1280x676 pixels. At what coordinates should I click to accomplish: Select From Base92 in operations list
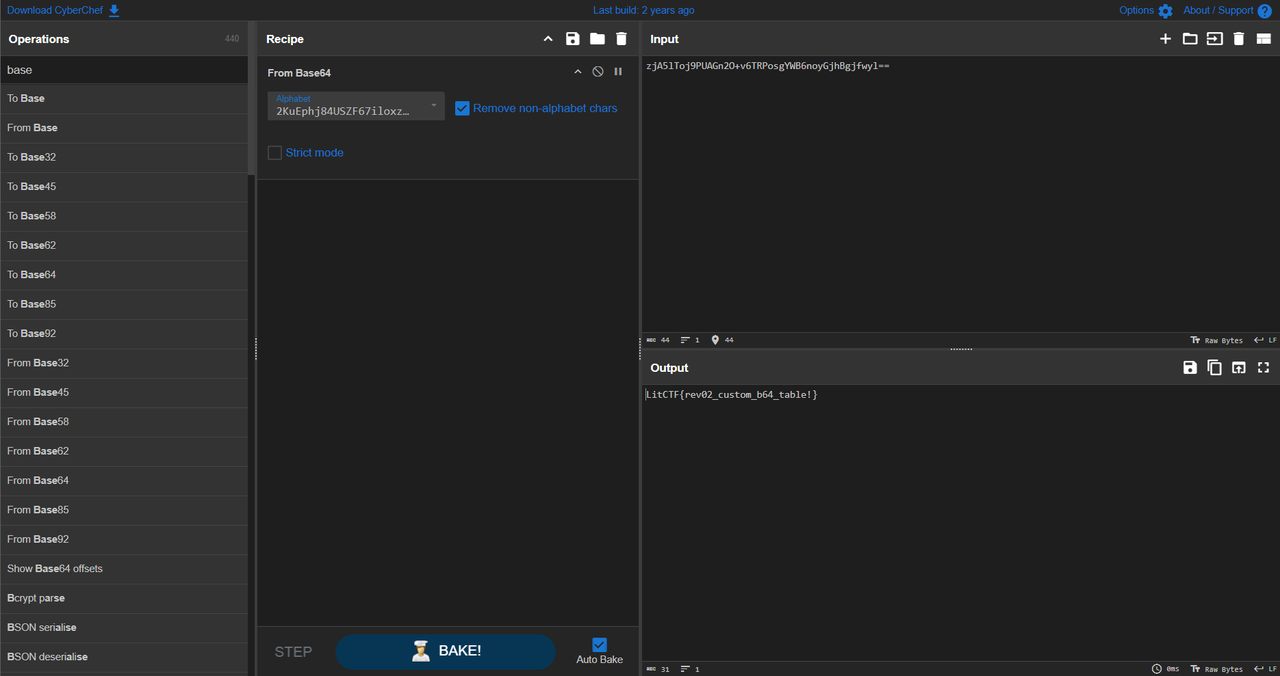coord(124,539)
